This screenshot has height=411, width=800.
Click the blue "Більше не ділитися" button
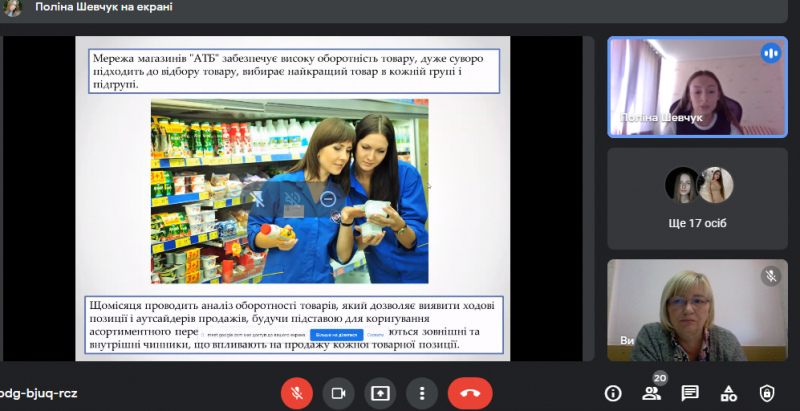coord(336,335)
